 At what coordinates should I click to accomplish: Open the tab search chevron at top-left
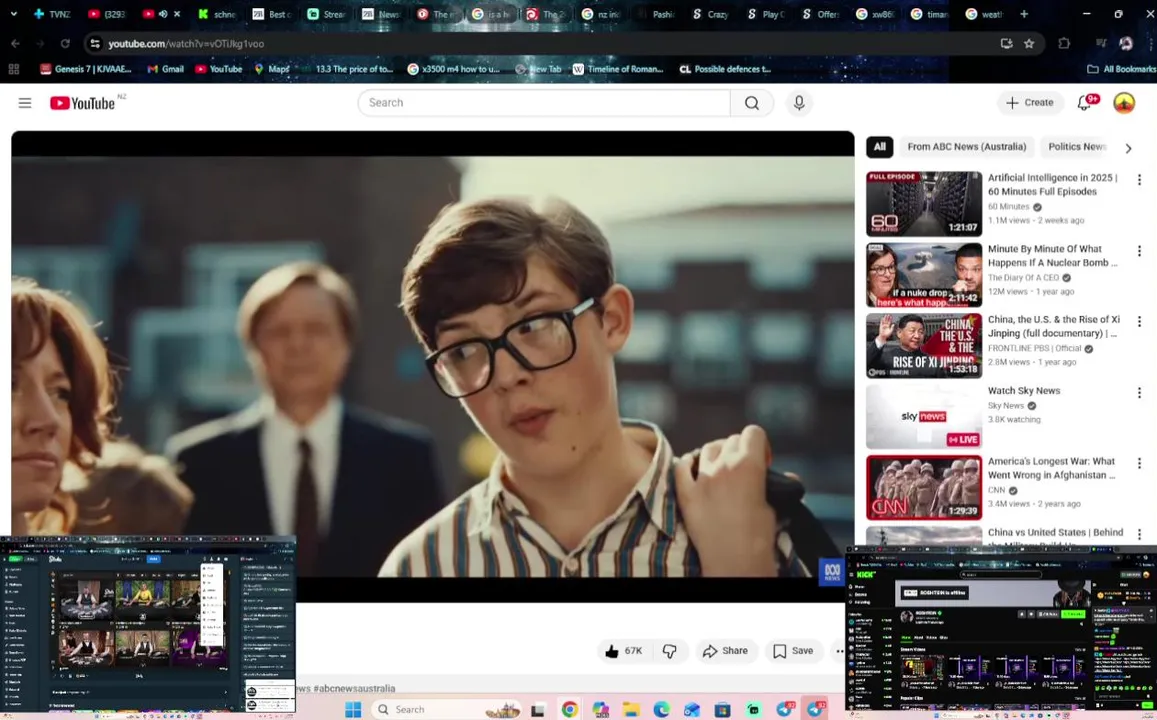coord(13,14)
